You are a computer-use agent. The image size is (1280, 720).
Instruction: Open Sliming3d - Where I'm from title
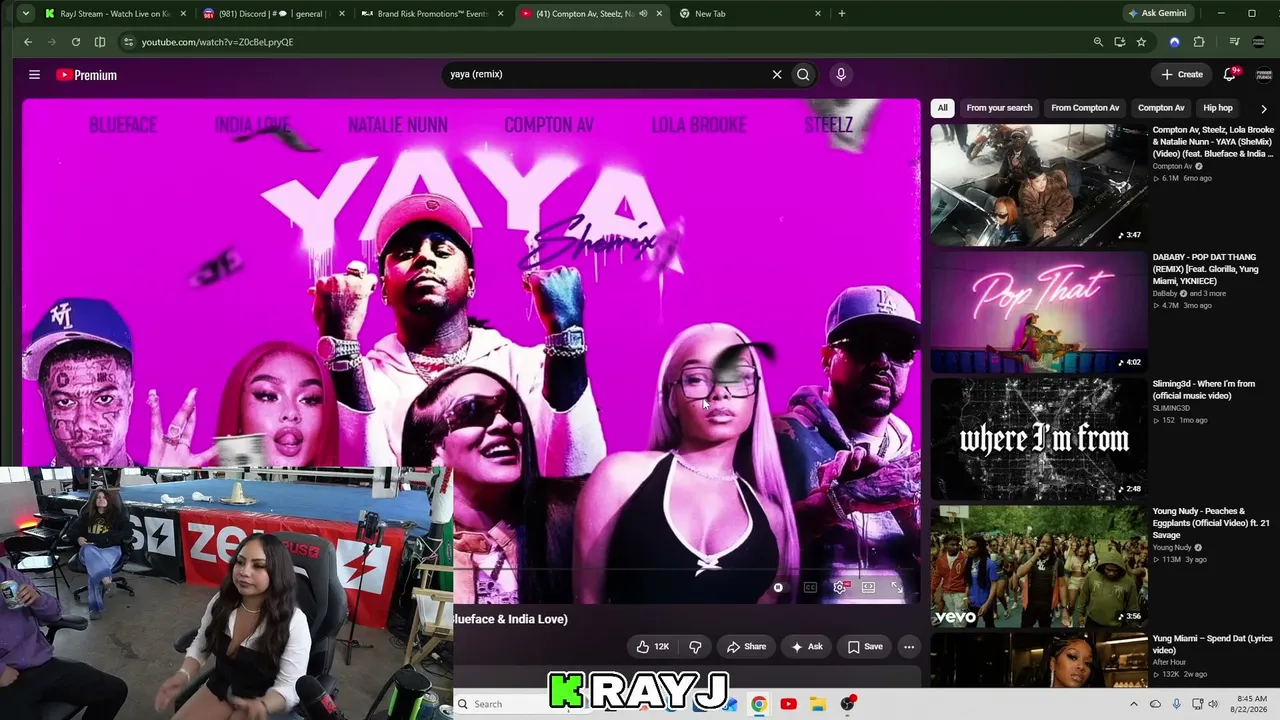click(1203, 390)
